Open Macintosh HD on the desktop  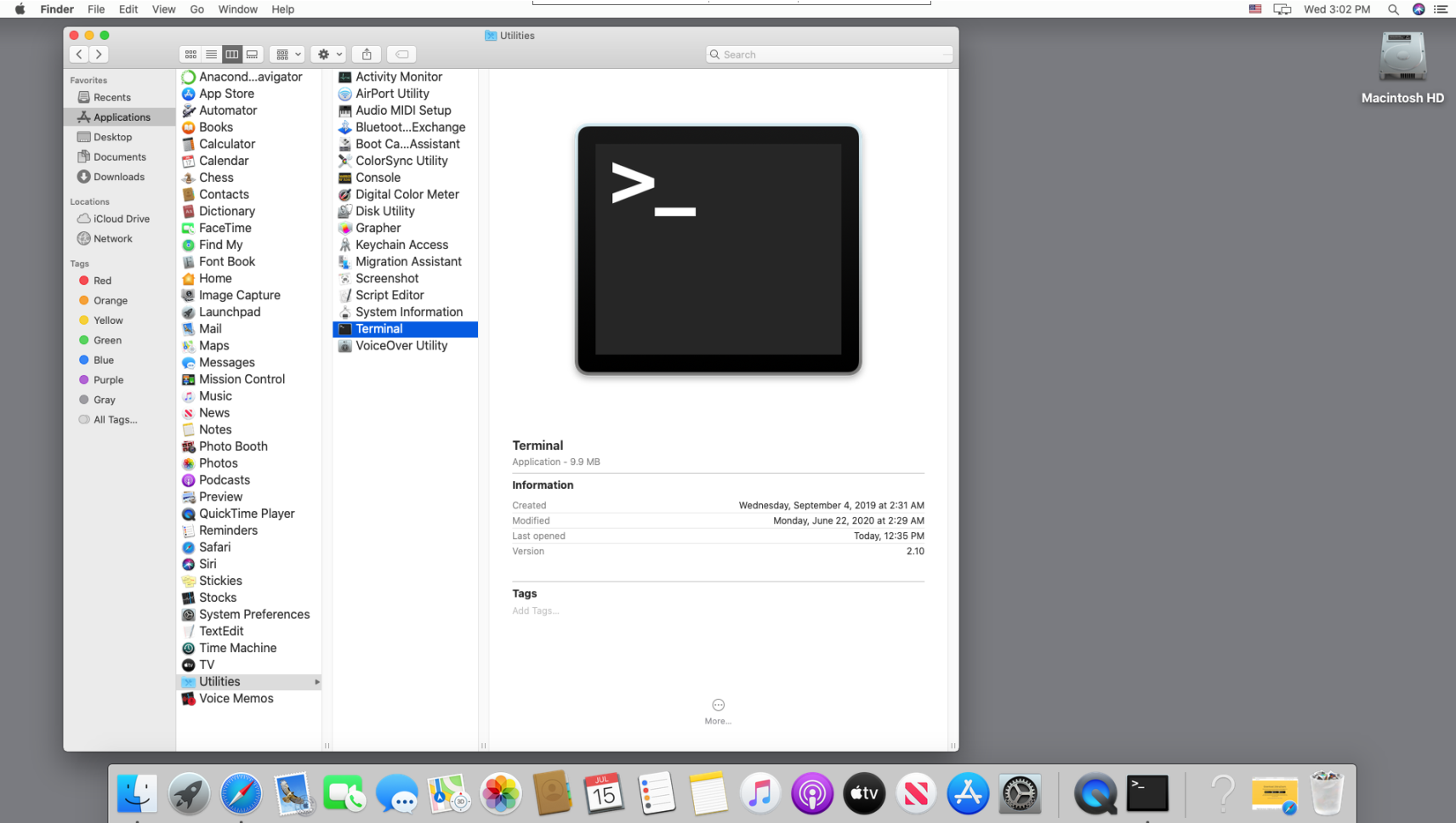1402,68
